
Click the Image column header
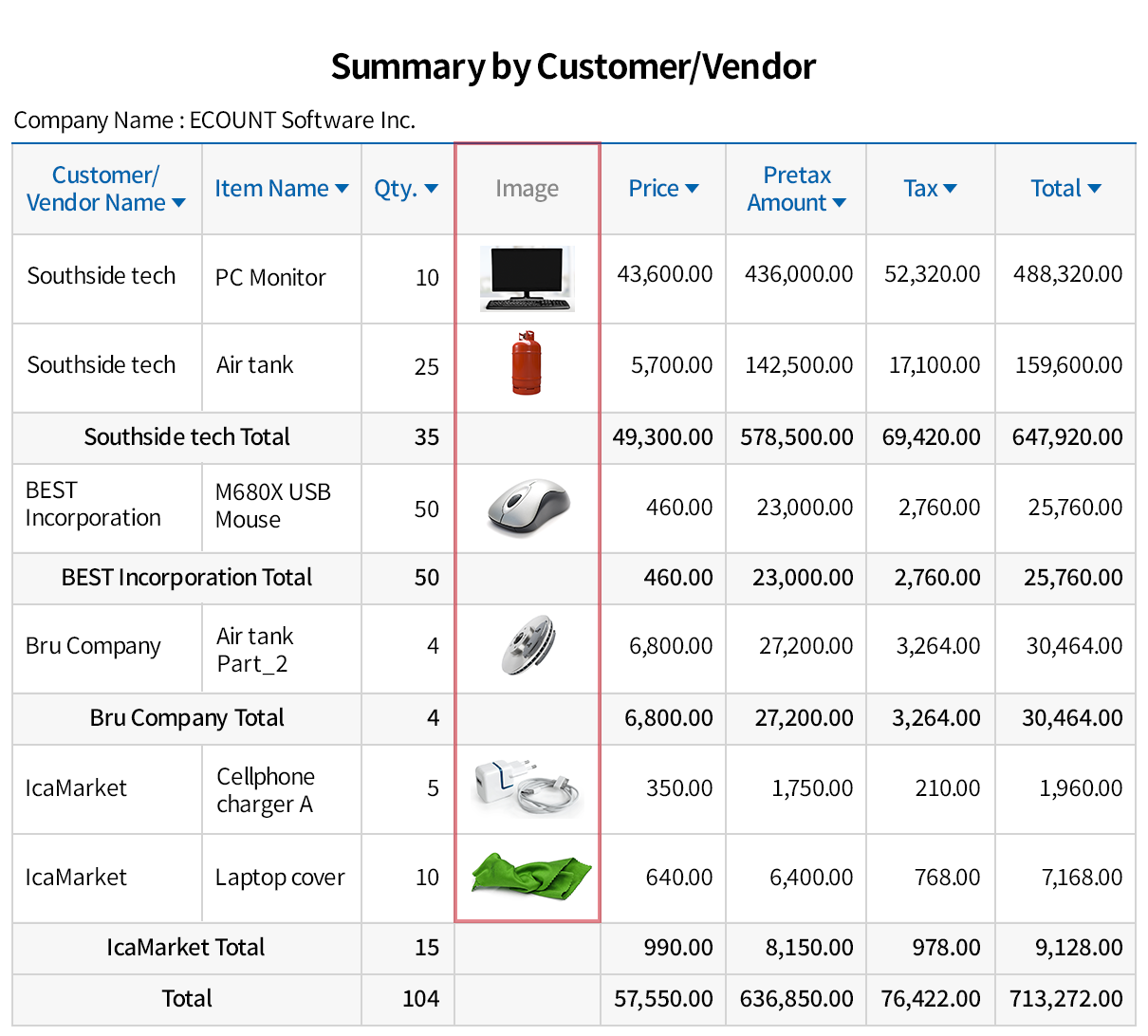pyautogui.click(x=527, y=189)
